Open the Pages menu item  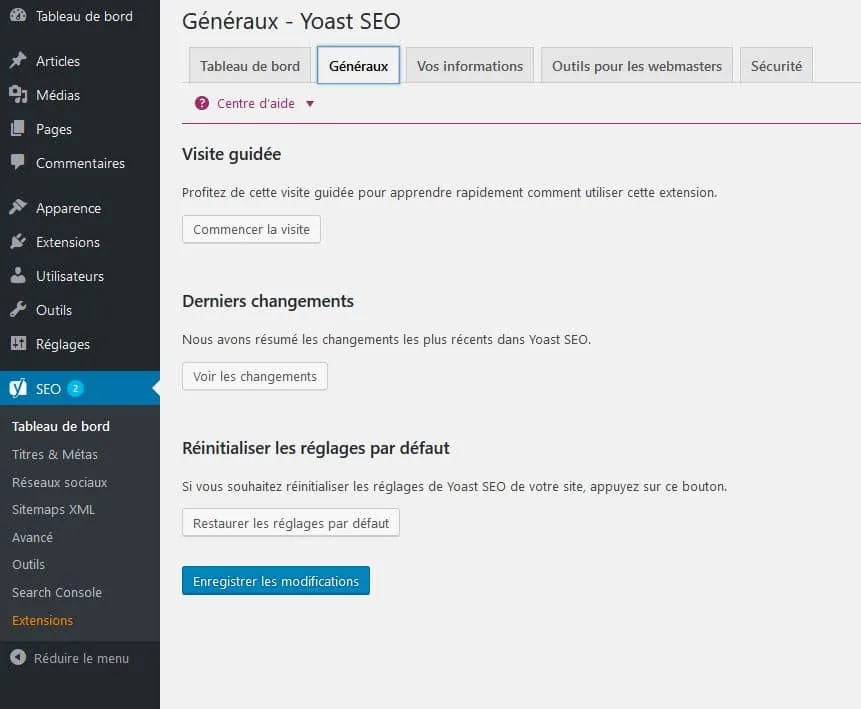(80, 129)
